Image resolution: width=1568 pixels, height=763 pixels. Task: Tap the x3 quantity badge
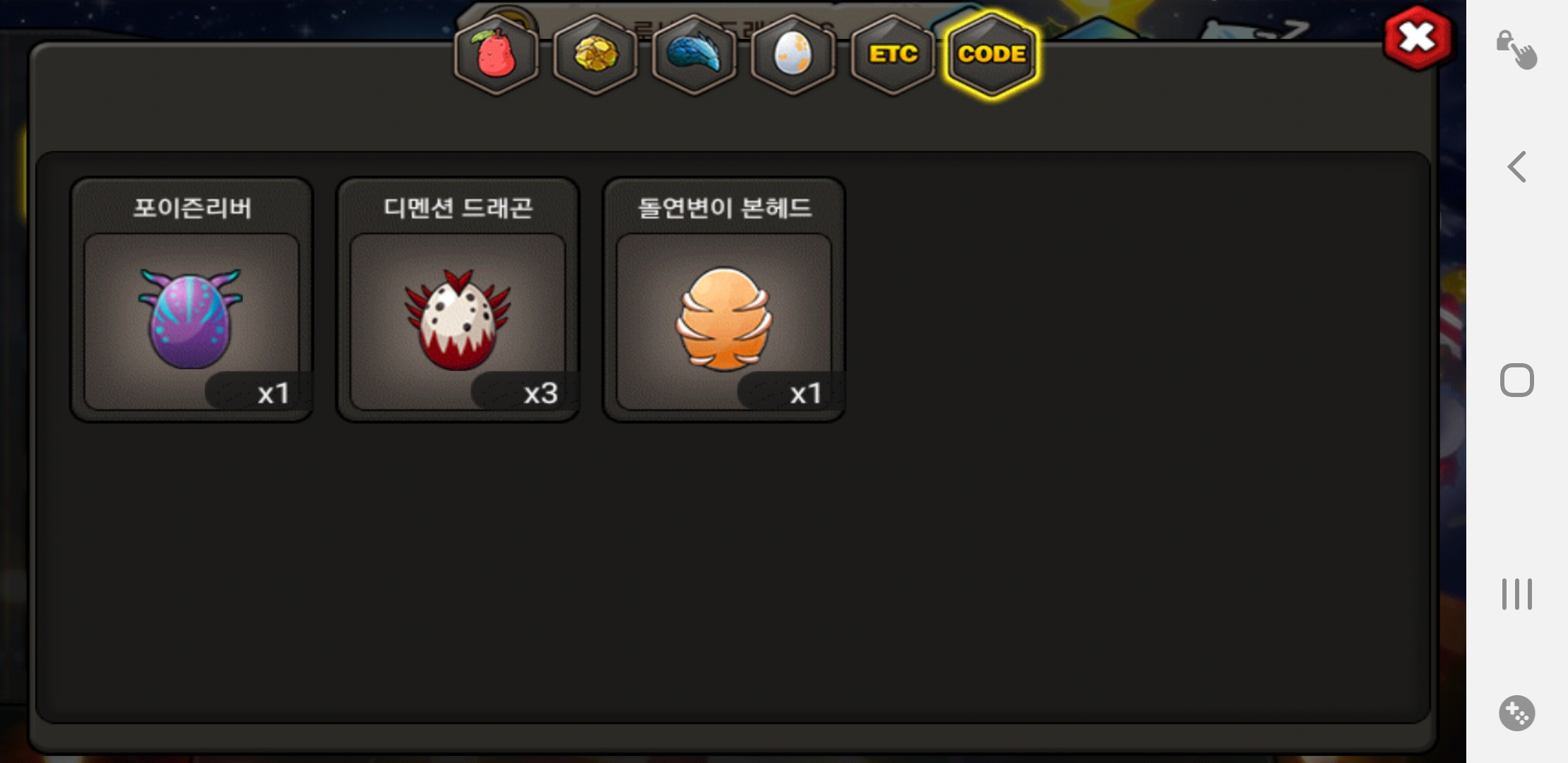coord(540,394)
